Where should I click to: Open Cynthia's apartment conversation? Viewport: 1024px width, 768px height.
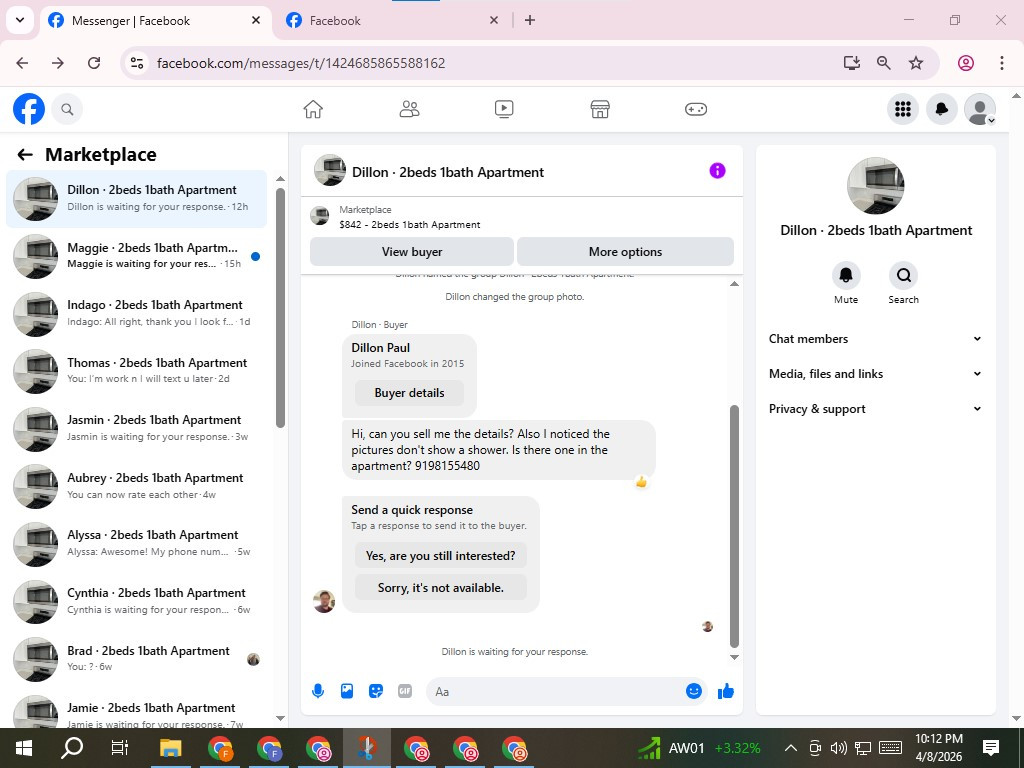[136, 601]
